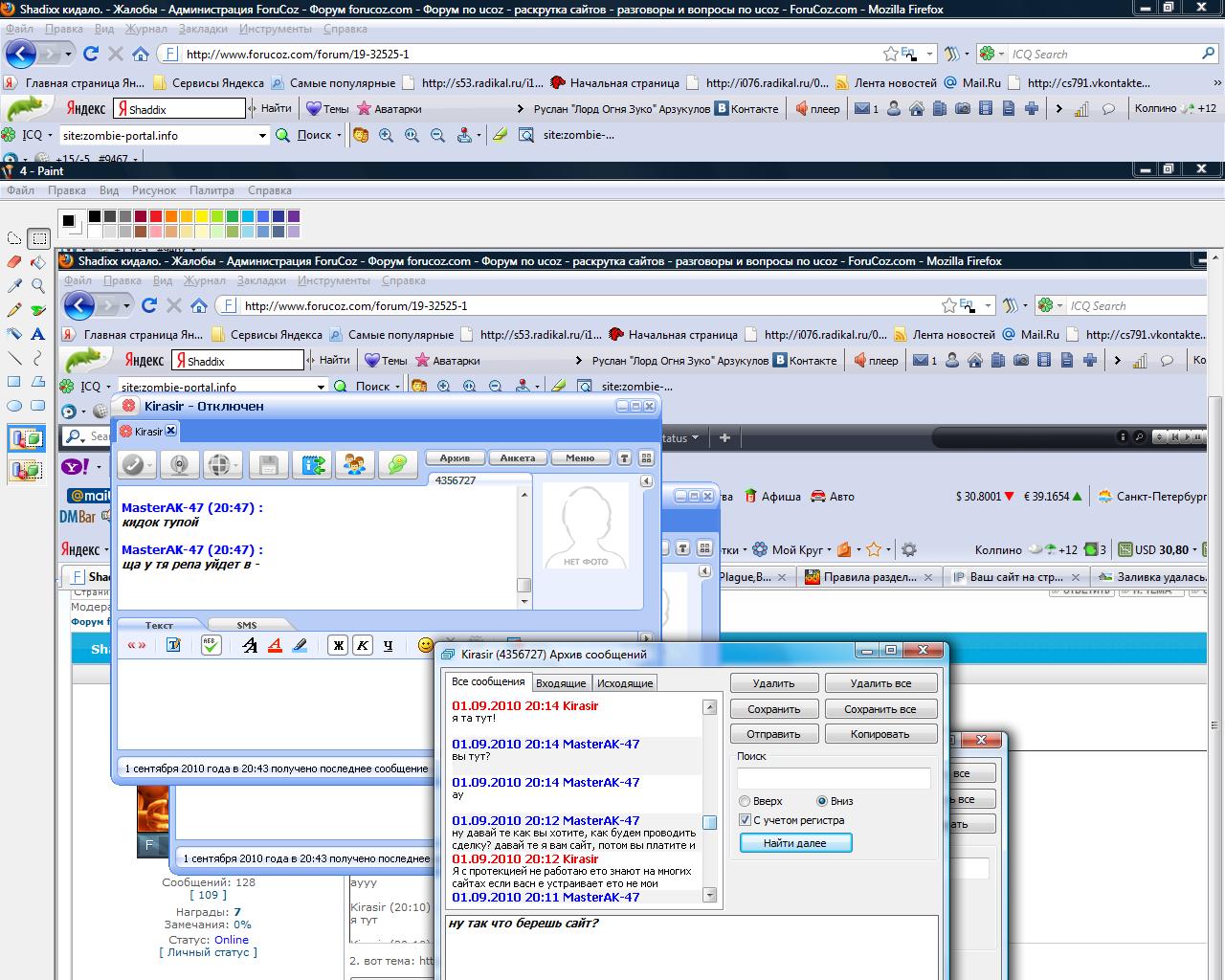The height and width of the screenshot is (980, 1225).
Task: Expand the phone call dropdown in Kirasir chat
Action: pos(150,466)
